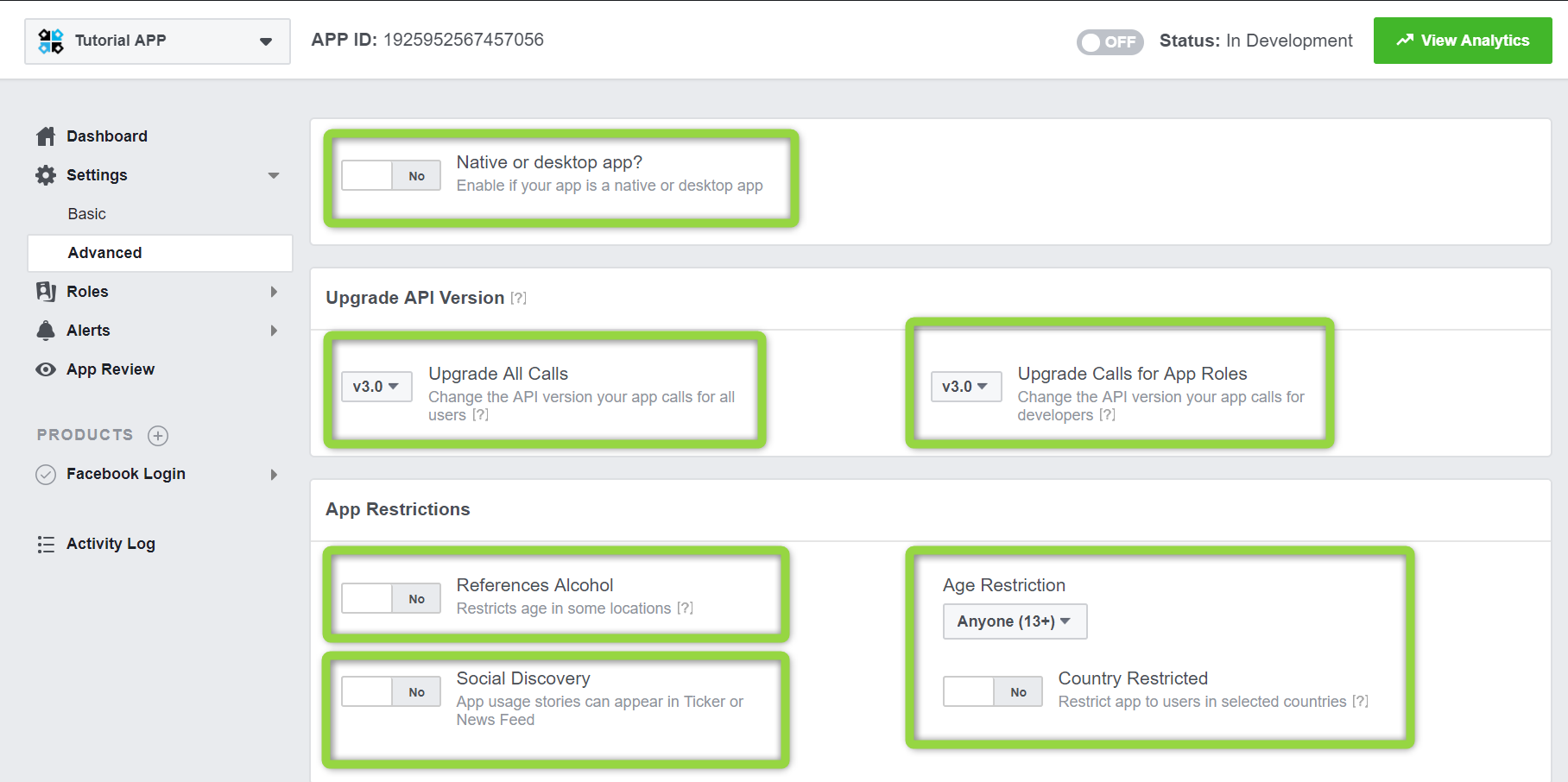The width and height of the screenshot is (1568, 782).
Task: Click the Alerts bell icon
Action: pos(46,331)
